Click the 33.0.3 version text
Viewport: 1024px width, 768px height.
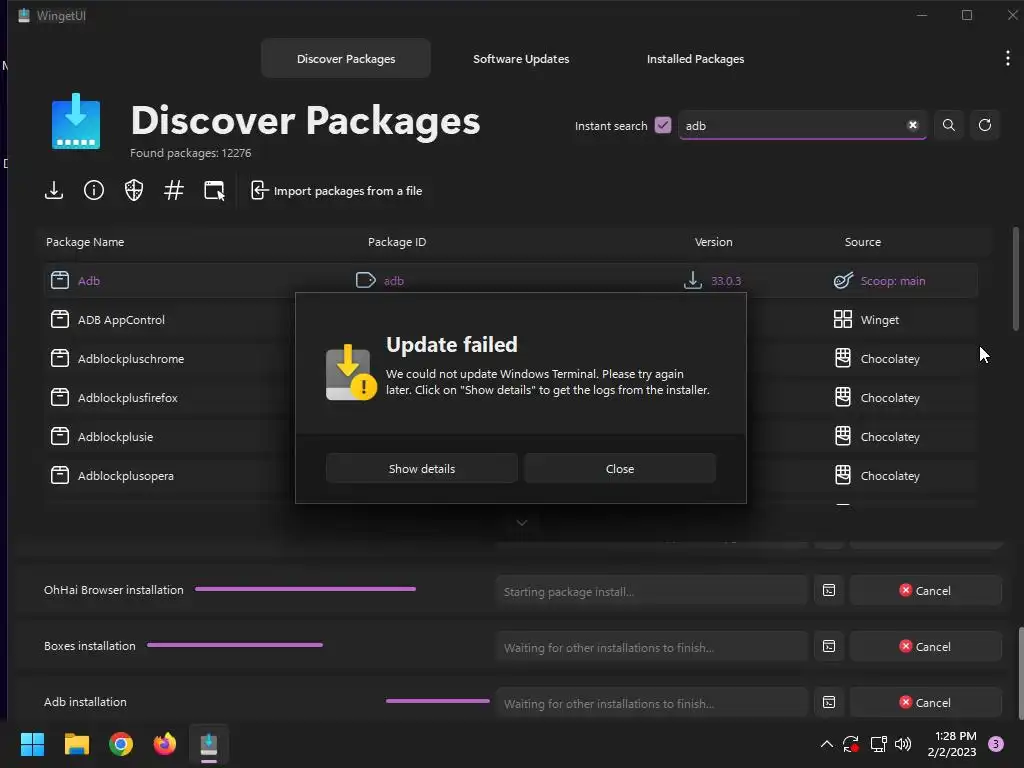pos(726,281)
